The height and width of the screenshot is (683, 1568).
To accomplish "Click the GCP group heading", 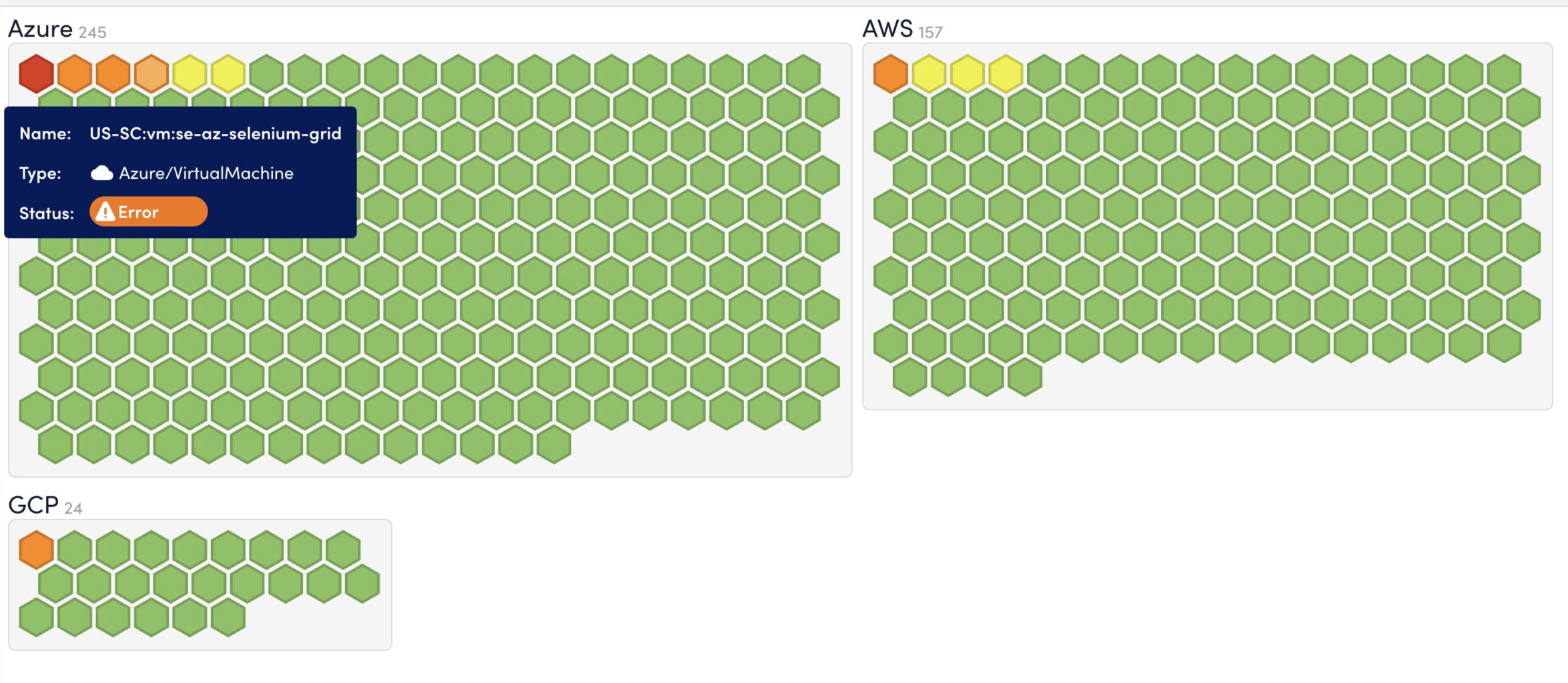I will click(x=33, y=506).
